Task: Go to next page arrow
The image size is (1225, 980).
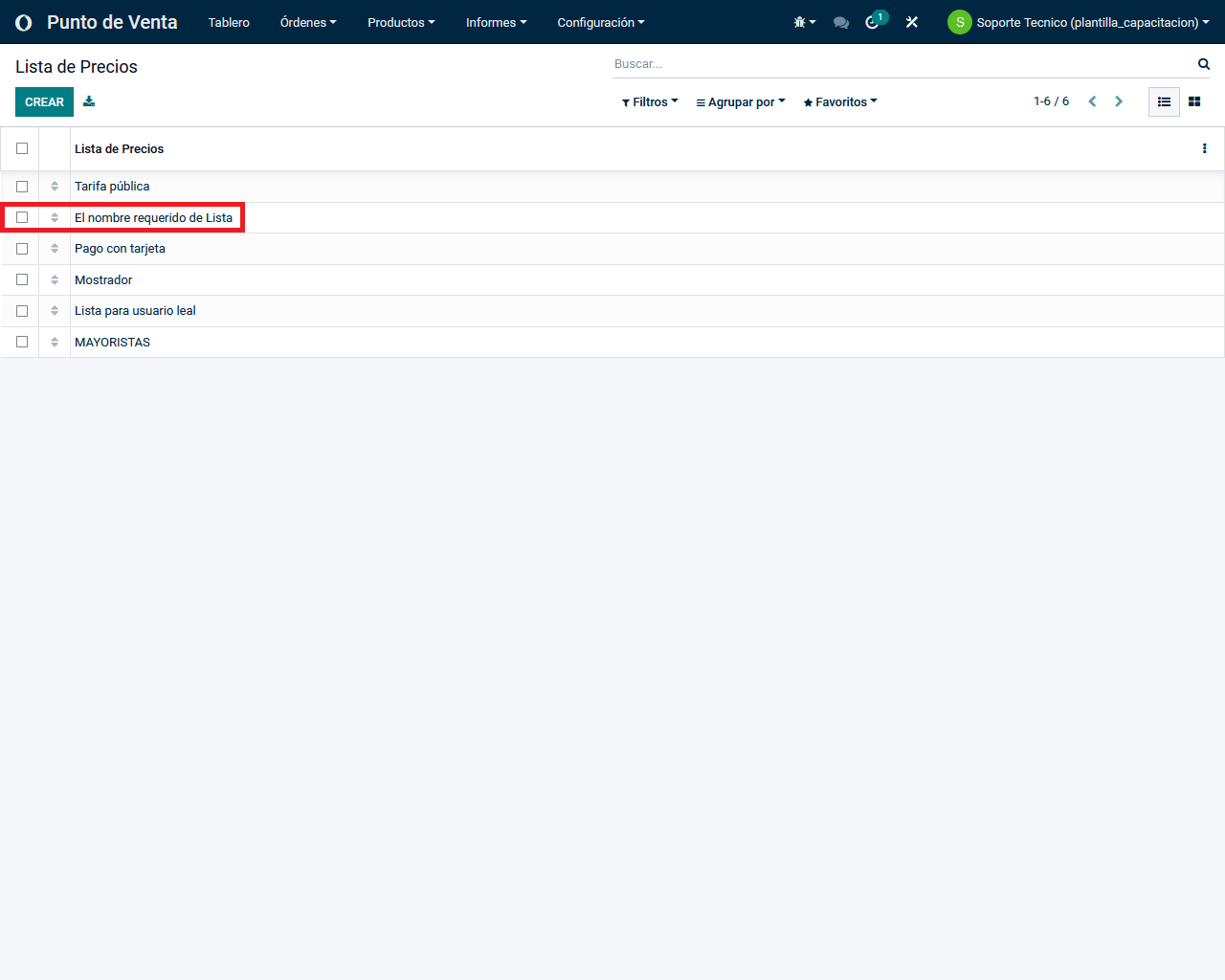Action: click(x=1119, y=101)
